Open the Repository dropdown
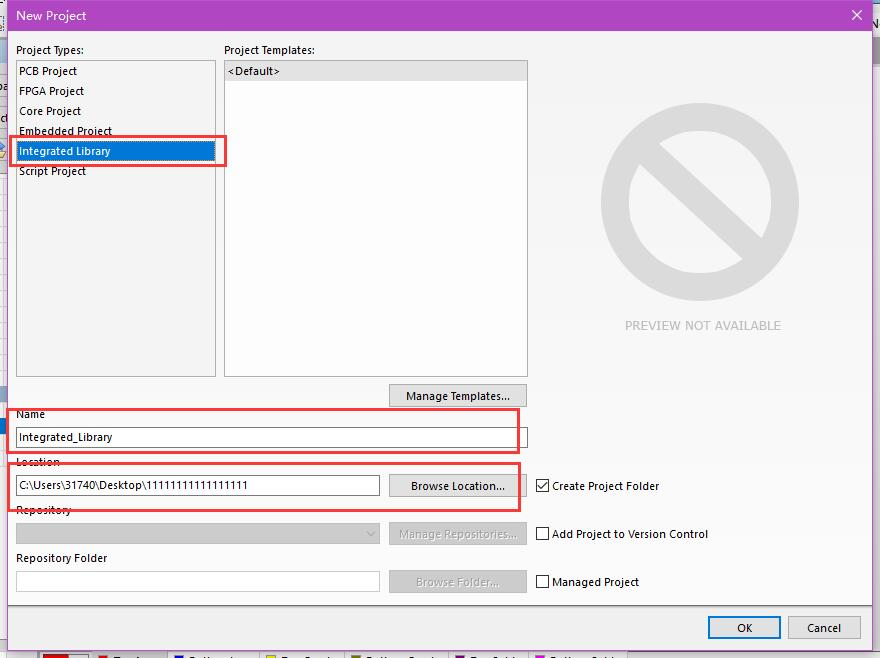The width and height of the screenshot is (880, 658). point(198,534)
